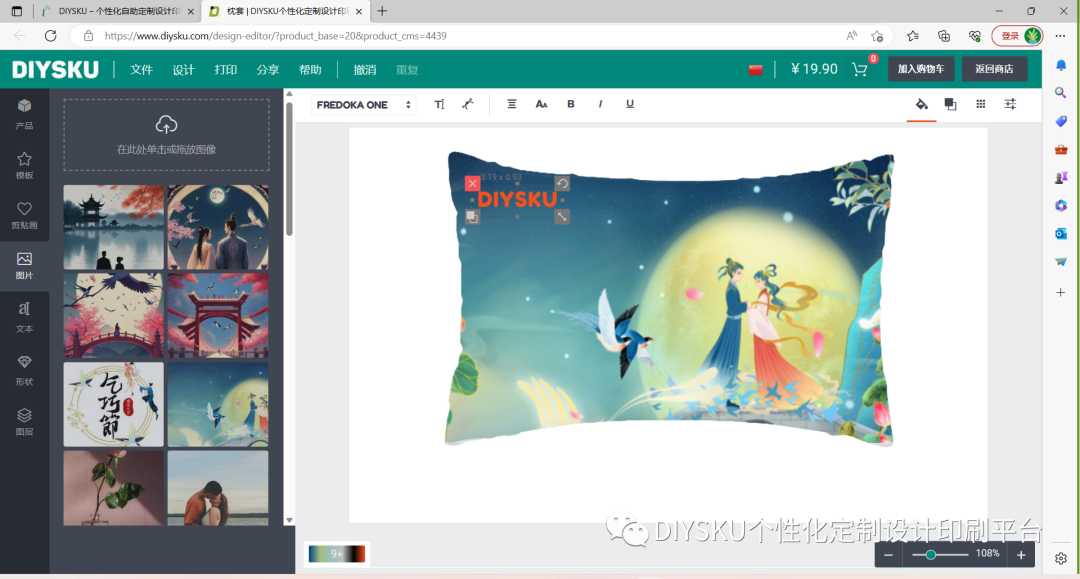Image resolution: width=1080 pixels, height=579 pixels.
Task: Change language via the red flag icon
Action: 756,70
